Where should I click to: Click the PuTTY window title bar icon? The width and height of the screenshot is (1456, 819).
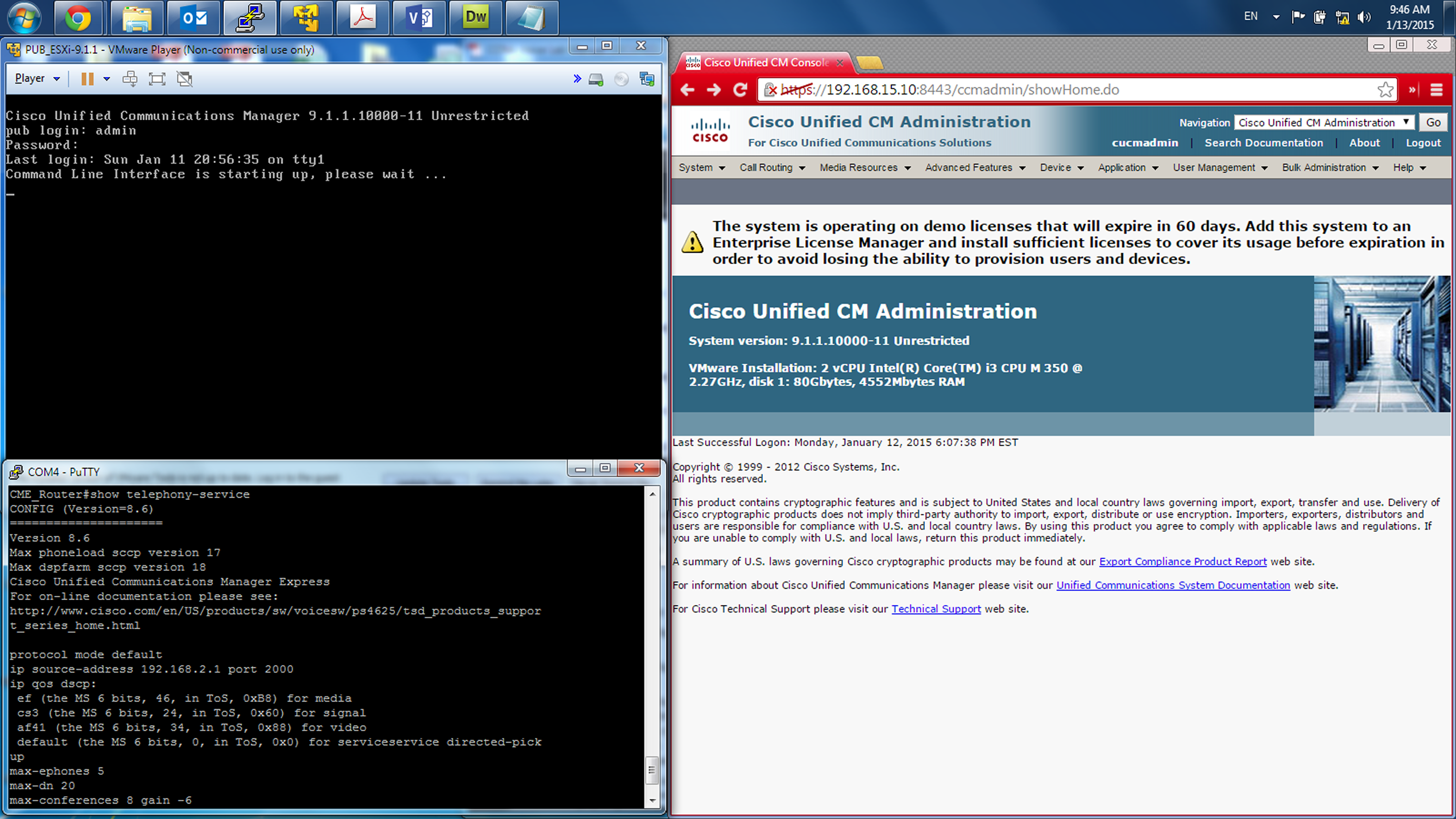pyautogui.click(x=16, y=472)
